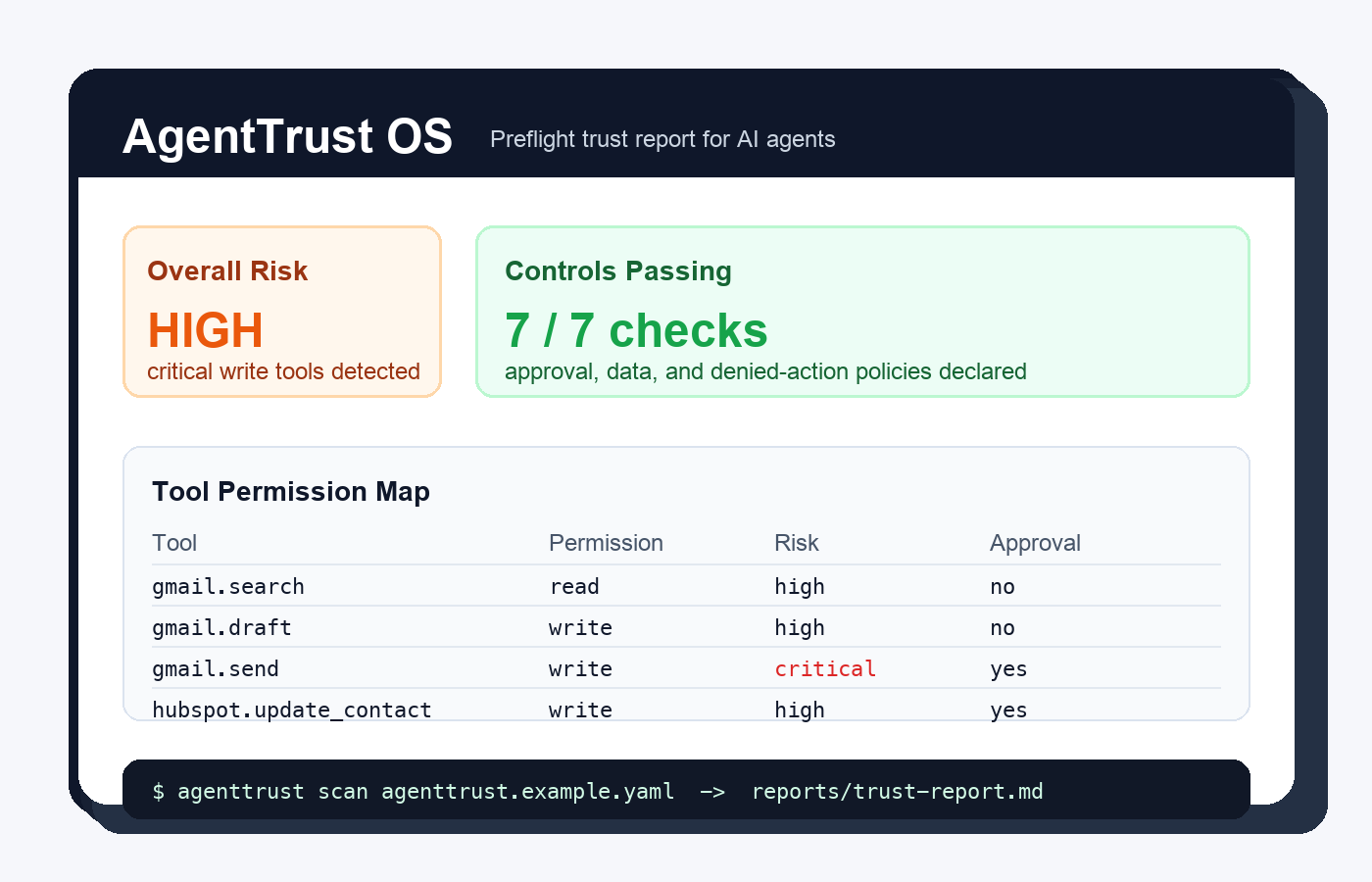Click the Overall Risk heading

tap(227, 271)
